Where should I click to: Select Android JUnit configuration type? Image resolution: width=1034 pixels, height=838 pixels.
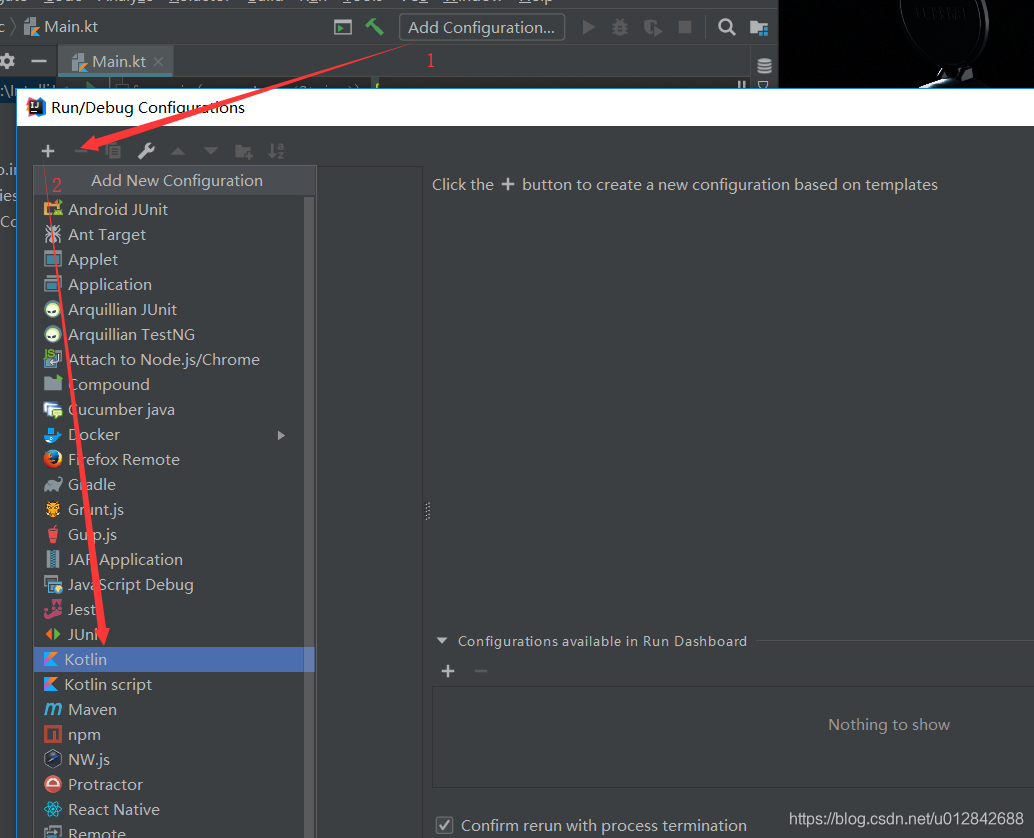(170, 209)
